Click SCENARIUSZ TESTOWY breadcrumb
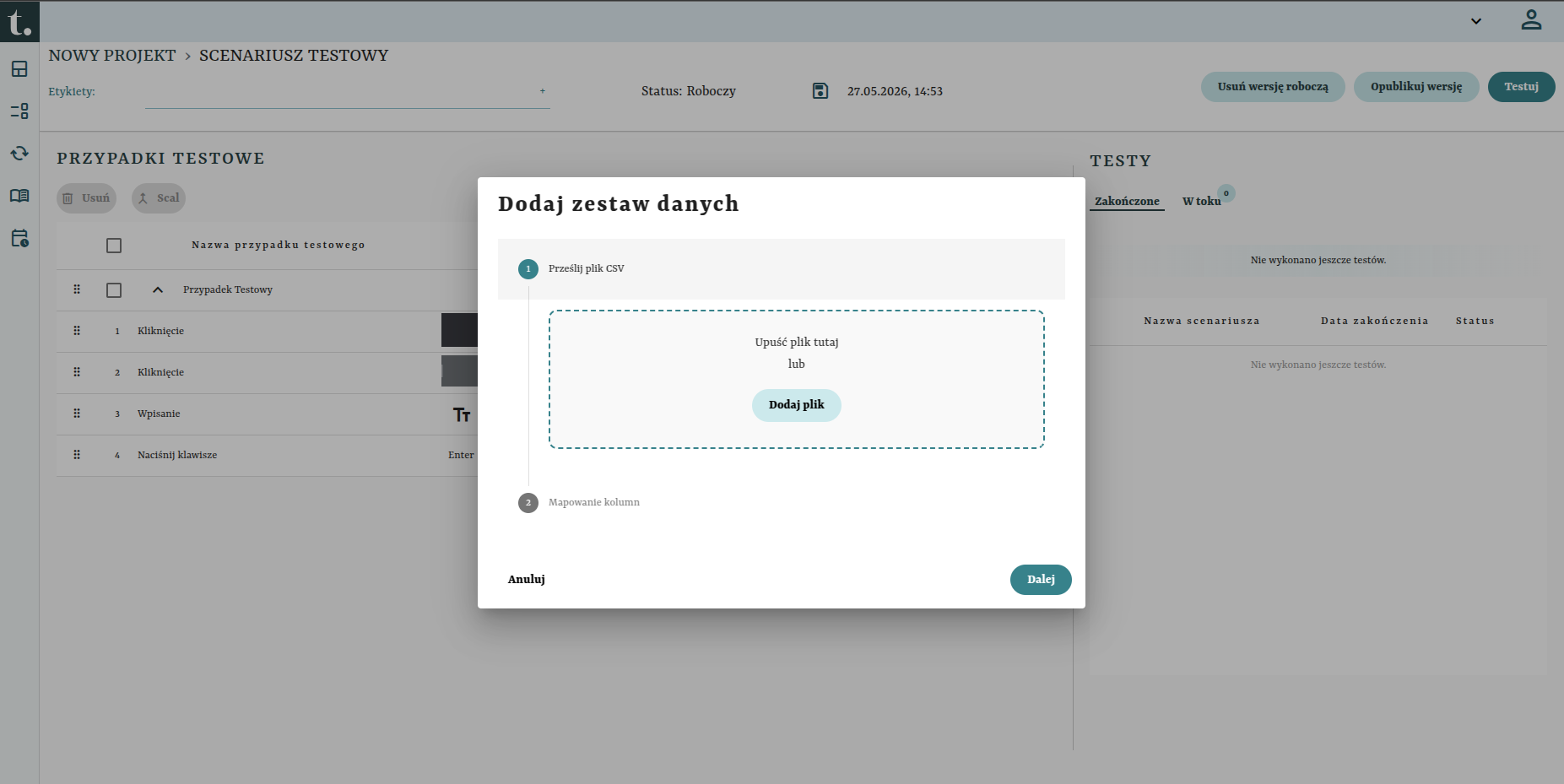1564x784 pixels. point(294,56)
